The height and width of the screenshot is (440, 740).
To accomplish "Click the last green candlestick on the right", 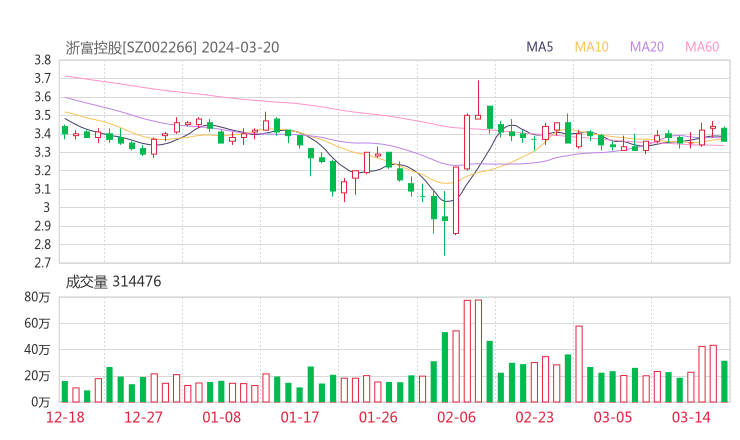I will click(724, 135).
